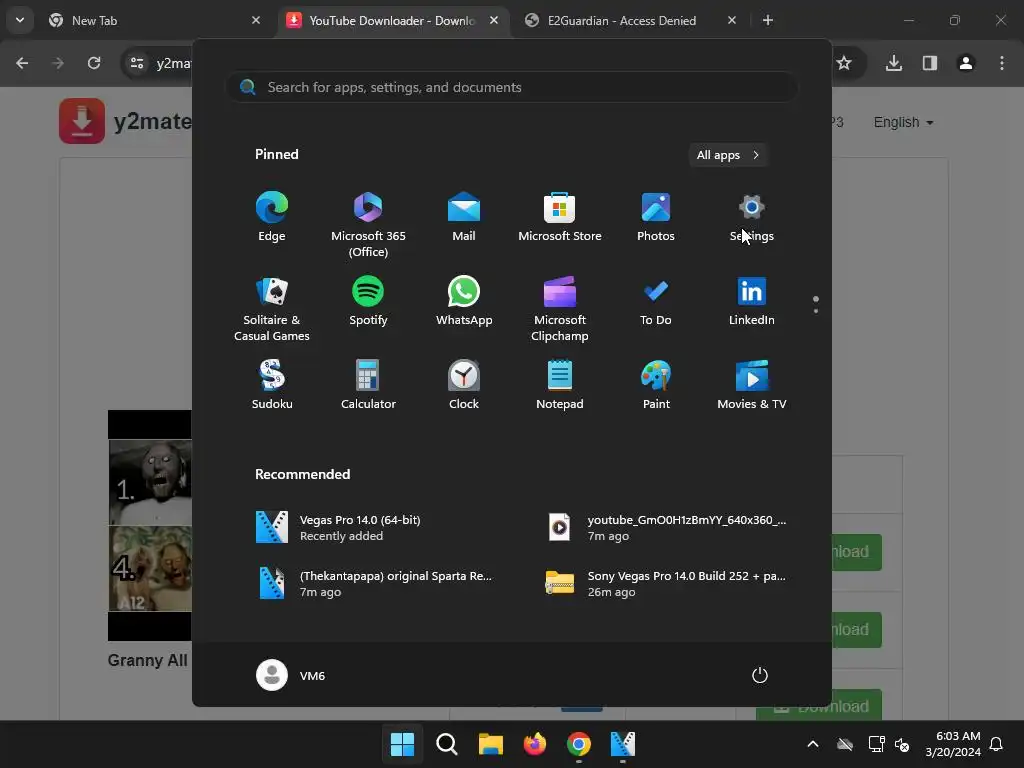This screenshot has width=1024, height=768.
Task: Click the y2mate logo
Action: coord(125,121)
